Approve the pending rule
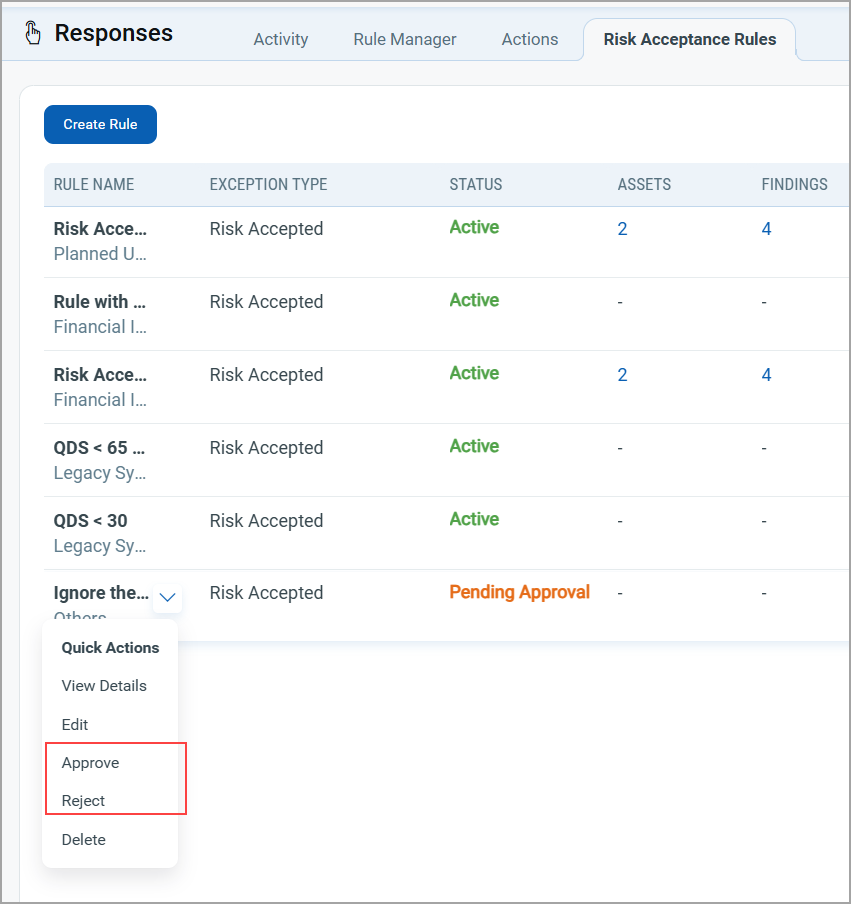The height and width of the screenshot is (904, 851). [90, 763]
